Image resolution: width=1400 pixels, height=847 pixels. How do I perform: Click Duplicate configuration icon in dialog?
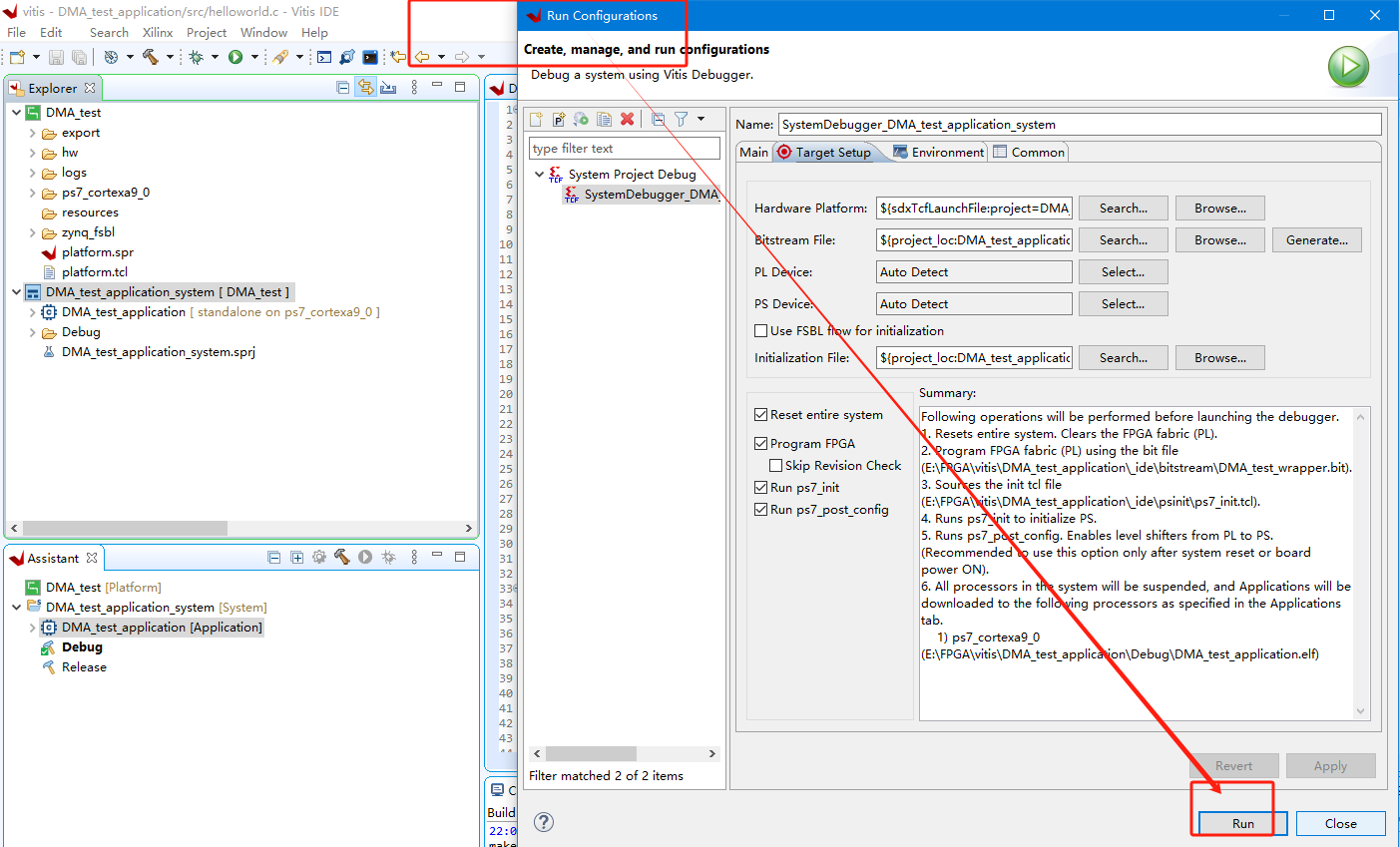pos(605,119)
